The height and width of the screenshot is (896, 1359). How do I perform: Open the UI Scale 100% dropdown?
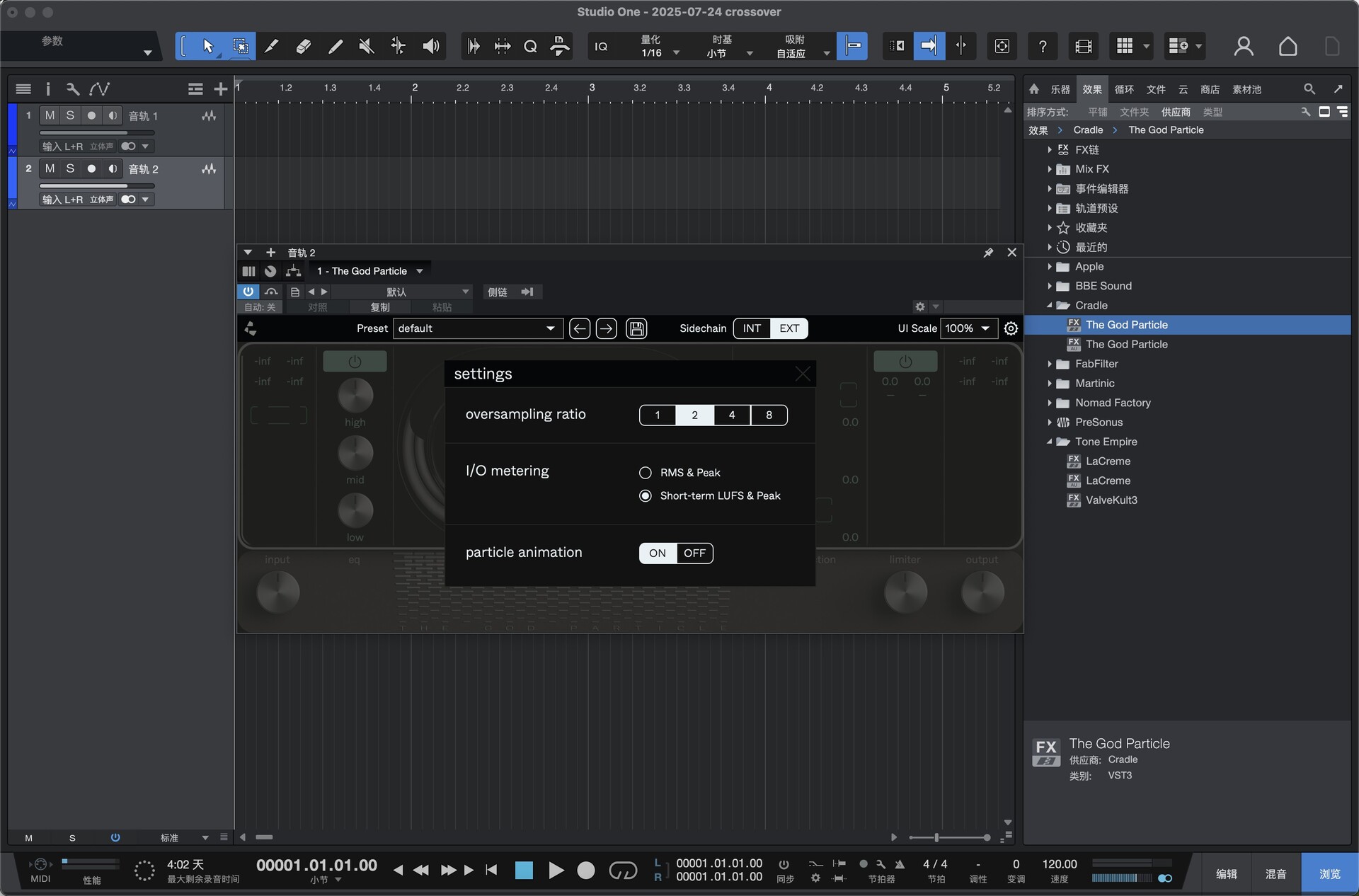968,328
